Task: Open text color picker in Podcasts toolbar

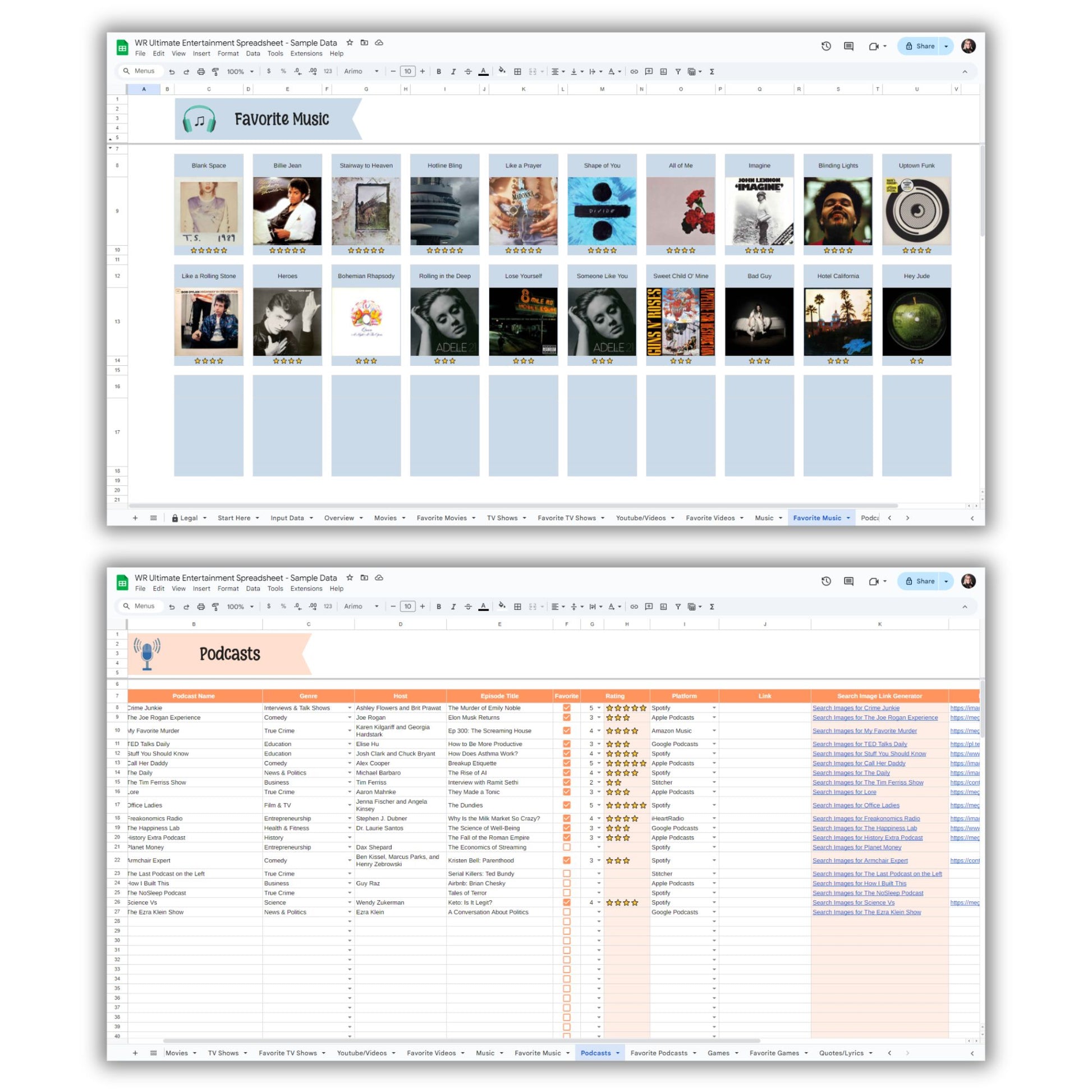Action: pos(483,607)
